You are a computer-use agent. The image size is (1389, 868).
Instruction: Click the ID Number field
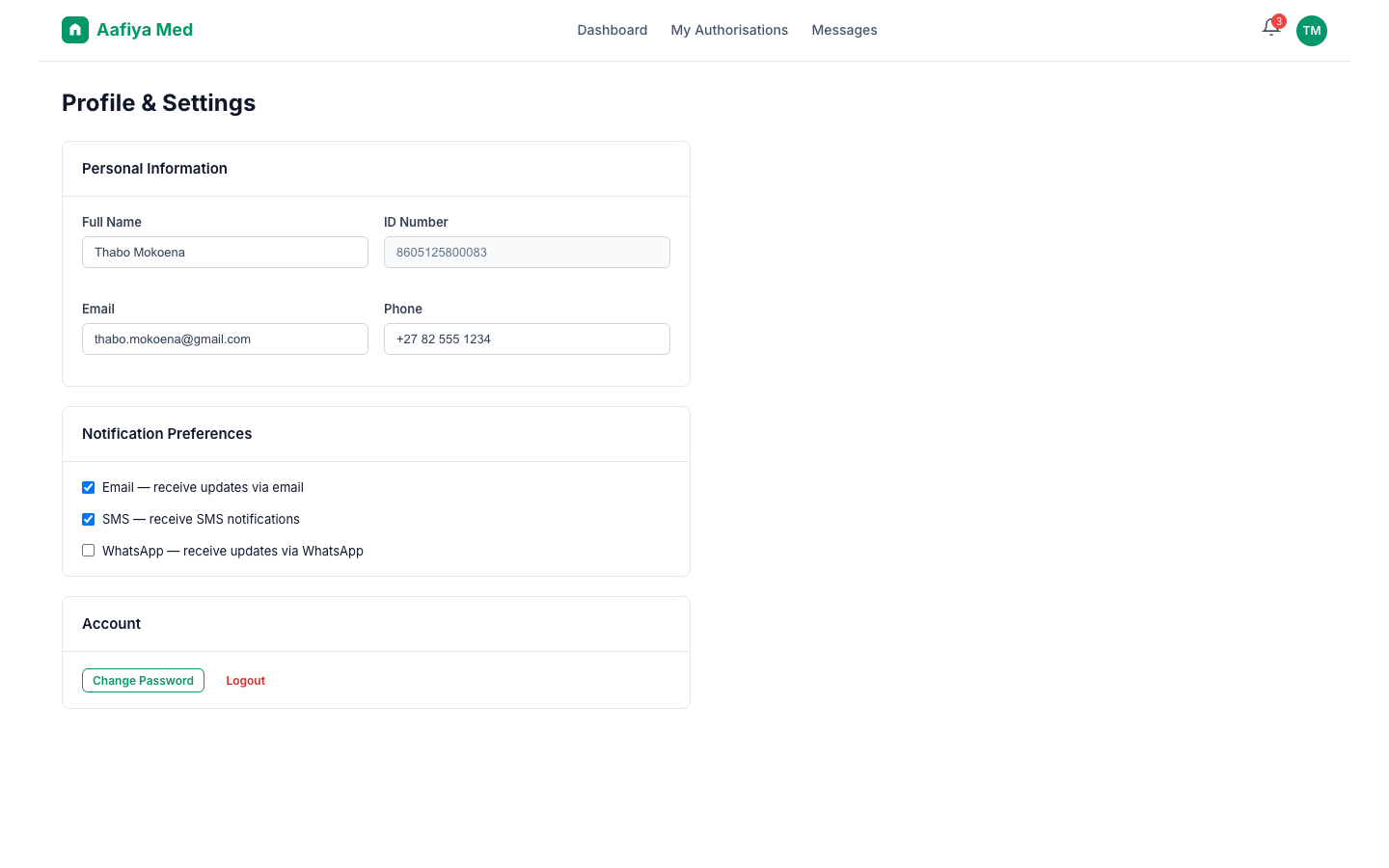[527, 253]
